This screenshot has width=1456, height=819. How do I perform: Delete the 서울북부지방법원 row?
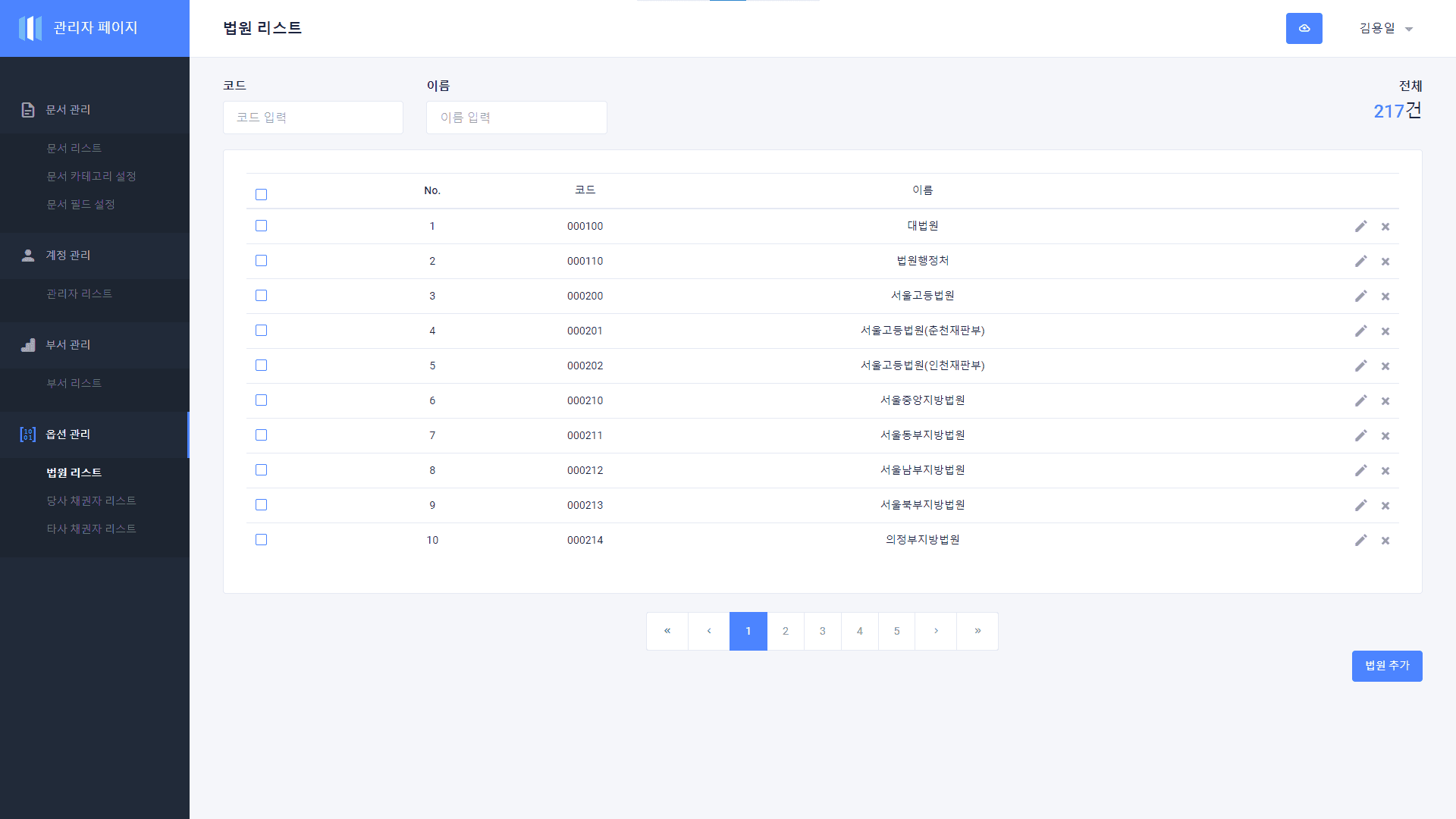[x=1385, y=506]
